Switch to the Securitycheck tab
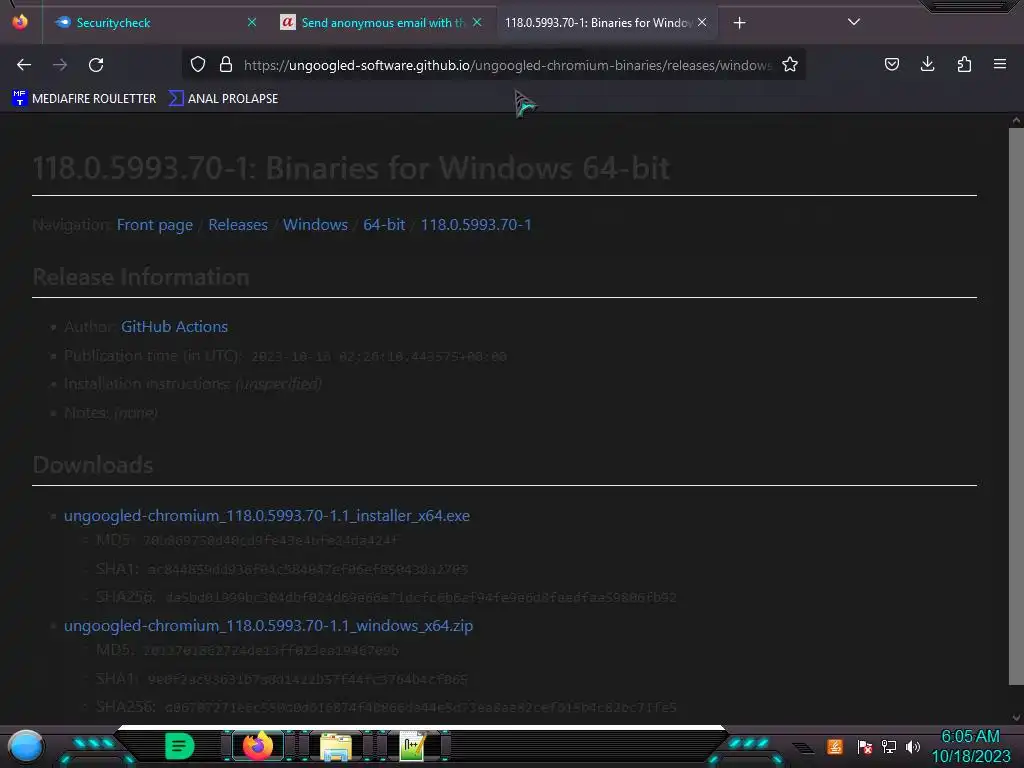This screenshot has width=1024, height=768. [156, 23]
